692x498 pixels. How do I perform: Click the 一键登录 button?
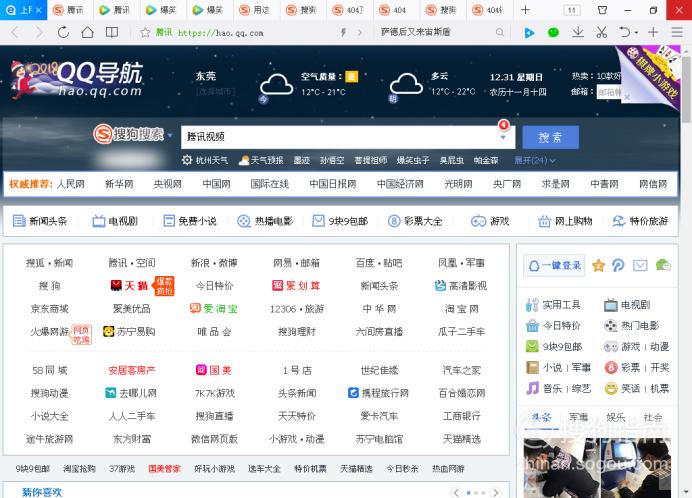(x=554, y=265)
